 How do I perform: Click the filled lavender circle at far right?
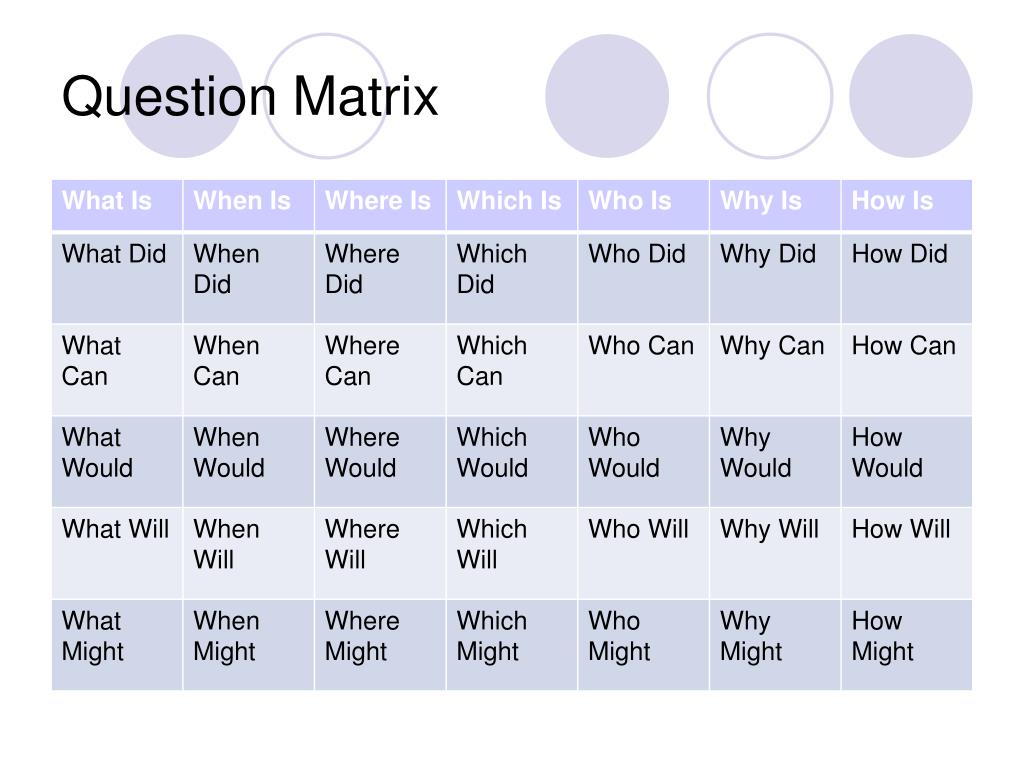(x=910, y=96)
